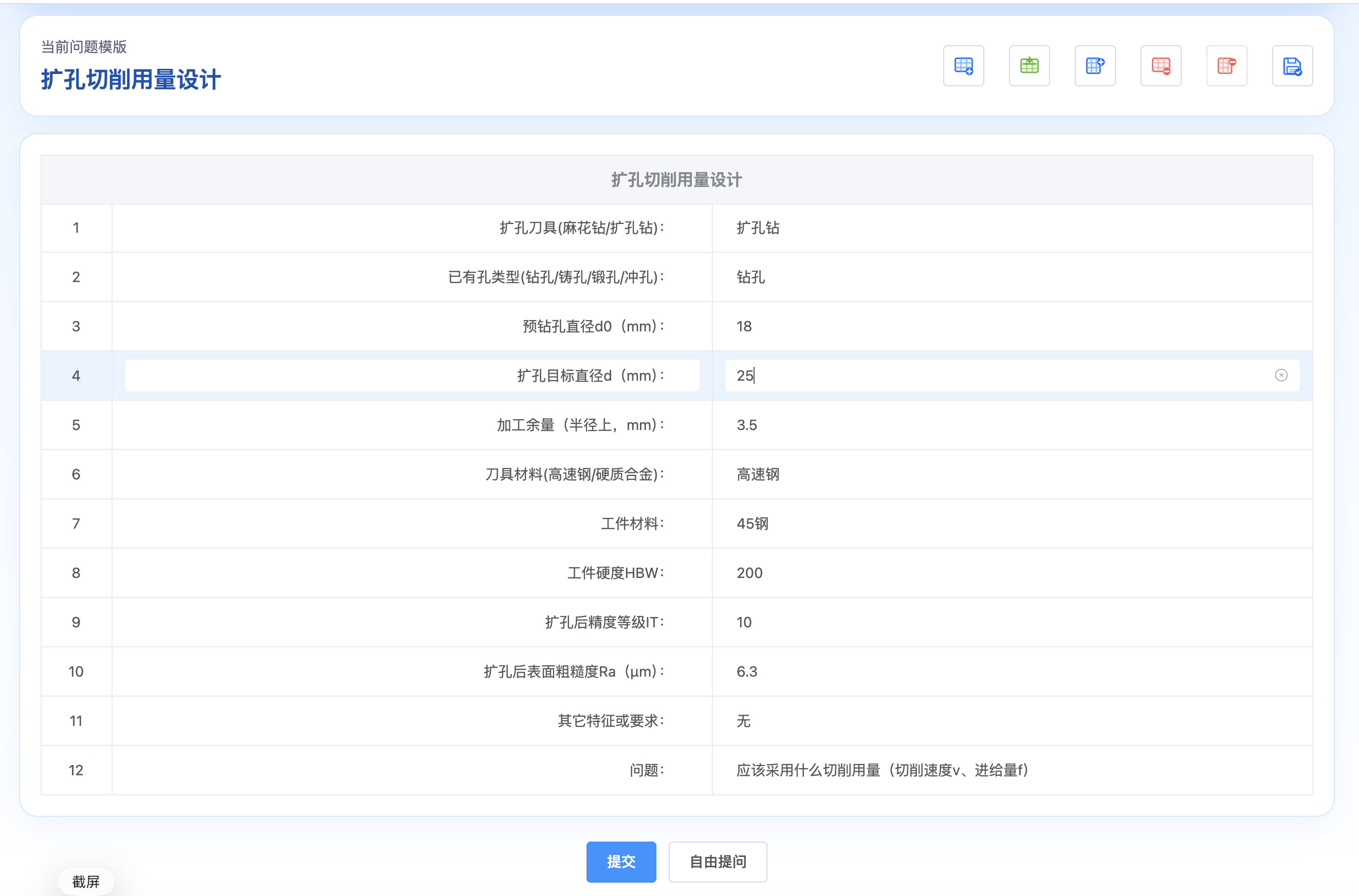Click the label 扩孔后精度等级IT
1359x896 pixels.
coord(605,622)
